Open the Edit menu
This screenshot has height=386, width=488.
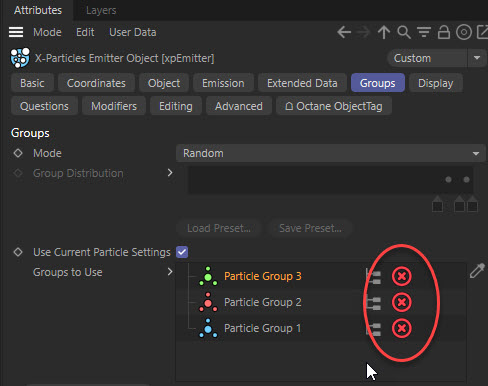click(x=85, y=32)
